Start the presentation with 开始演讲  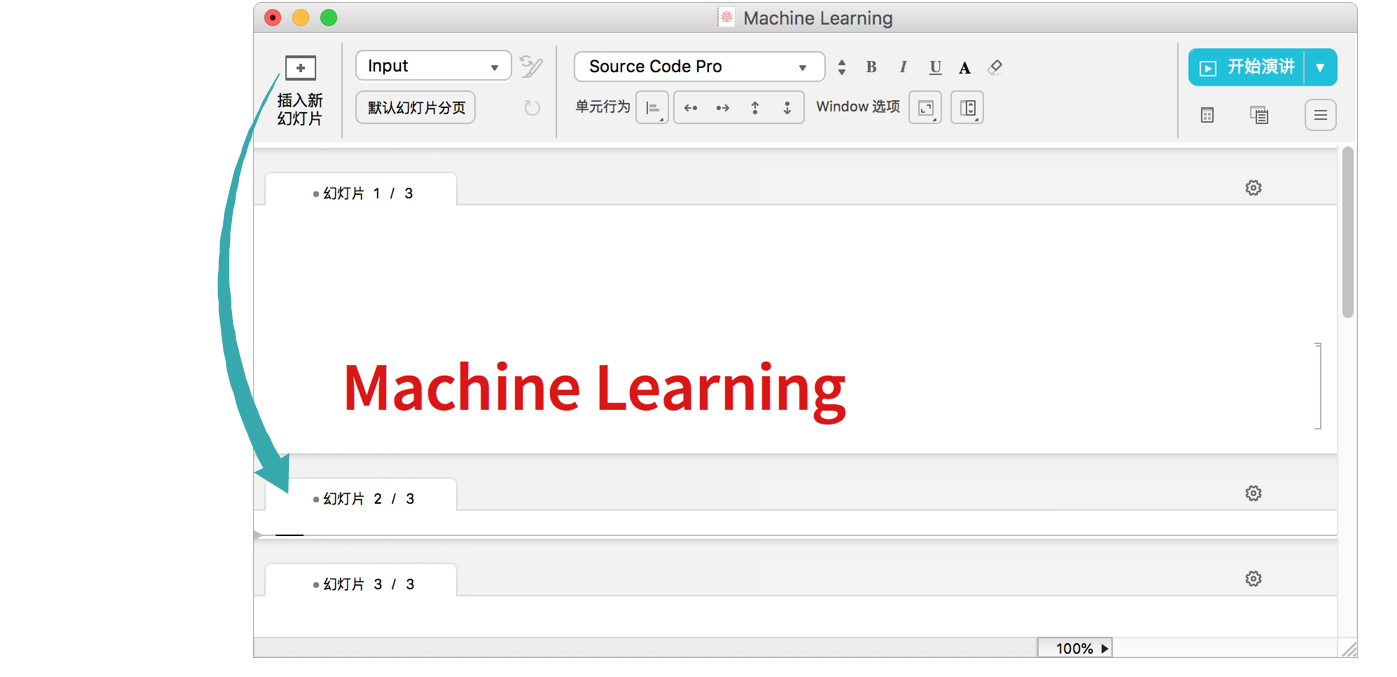coord(1247,67)
